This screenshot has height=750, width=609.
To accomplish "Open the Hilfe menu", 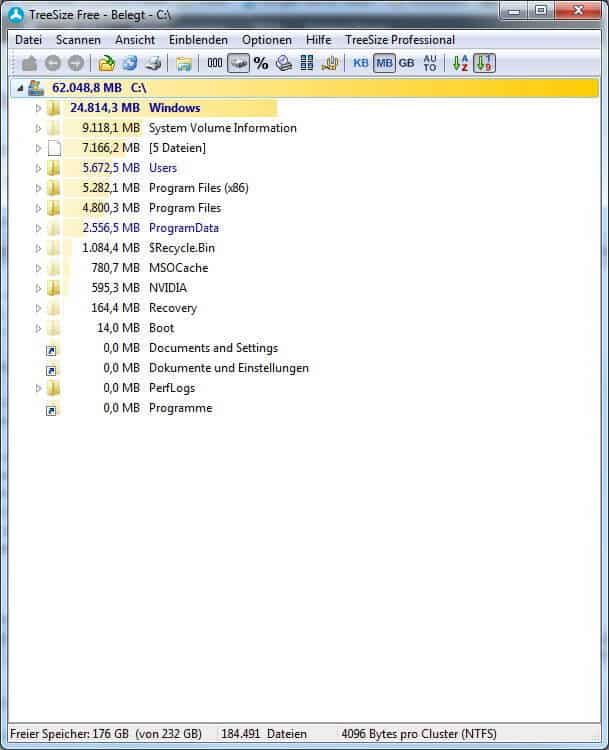I will coord(319,40).
